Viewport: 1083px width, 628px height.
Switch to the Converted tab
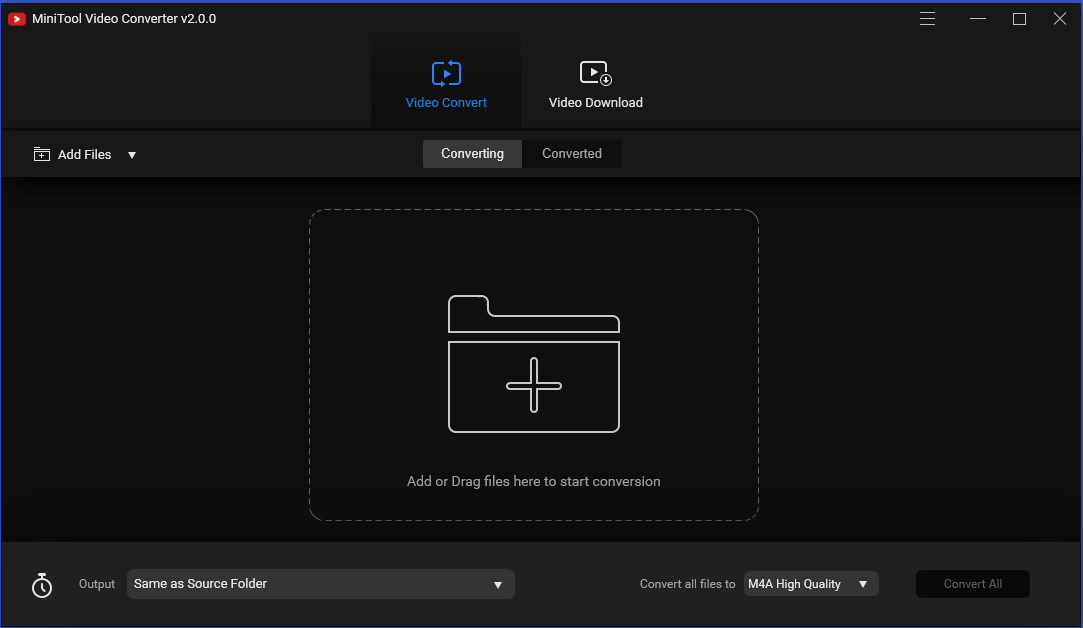tap(572, 153)
